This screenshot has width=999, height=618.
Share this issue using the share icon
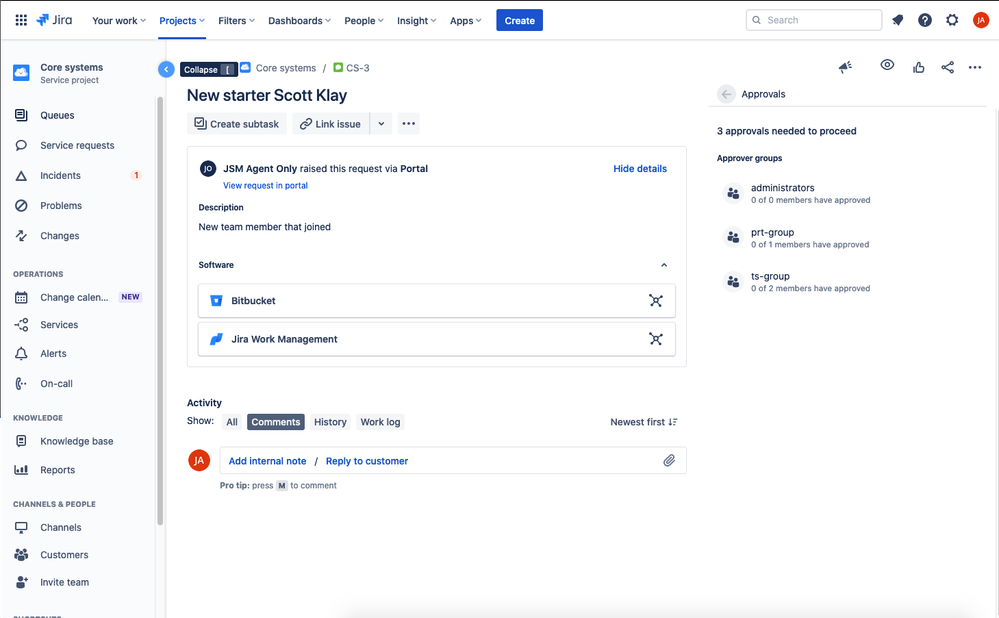coord(947,67)
